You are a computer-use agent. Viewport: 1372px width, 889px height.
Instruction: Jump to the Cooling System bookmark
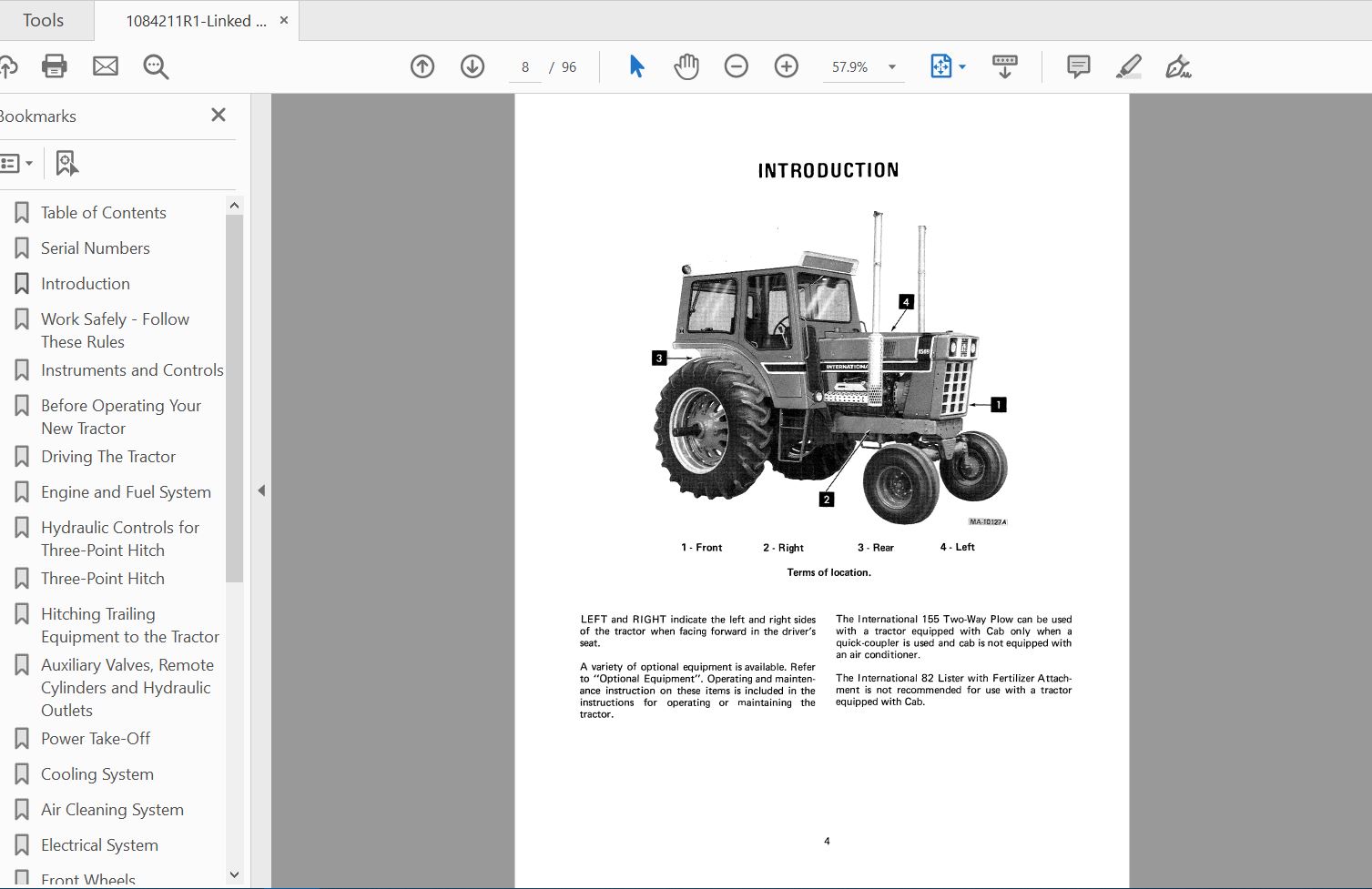(x=97, y=773)
